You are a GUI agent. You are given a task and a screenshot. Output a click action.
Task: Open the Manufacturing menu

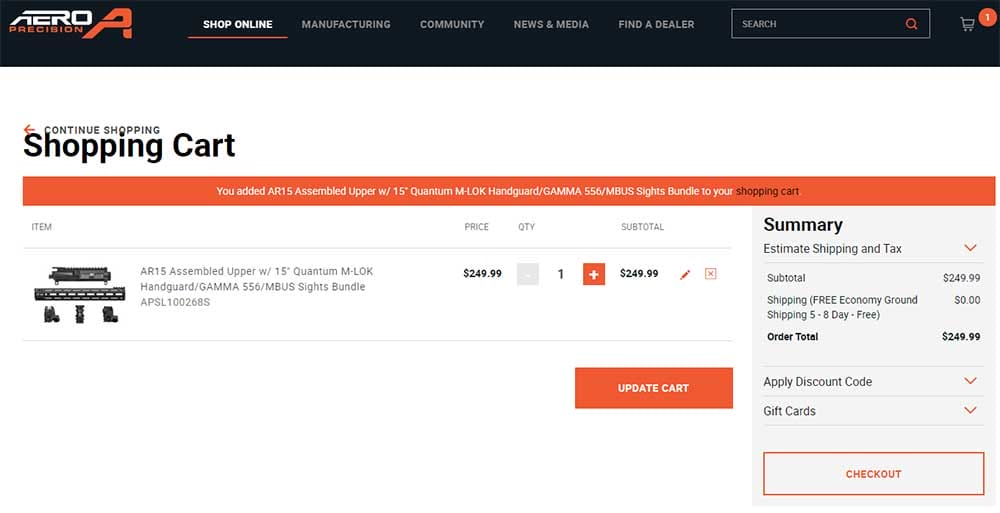(x=346, y=24)
